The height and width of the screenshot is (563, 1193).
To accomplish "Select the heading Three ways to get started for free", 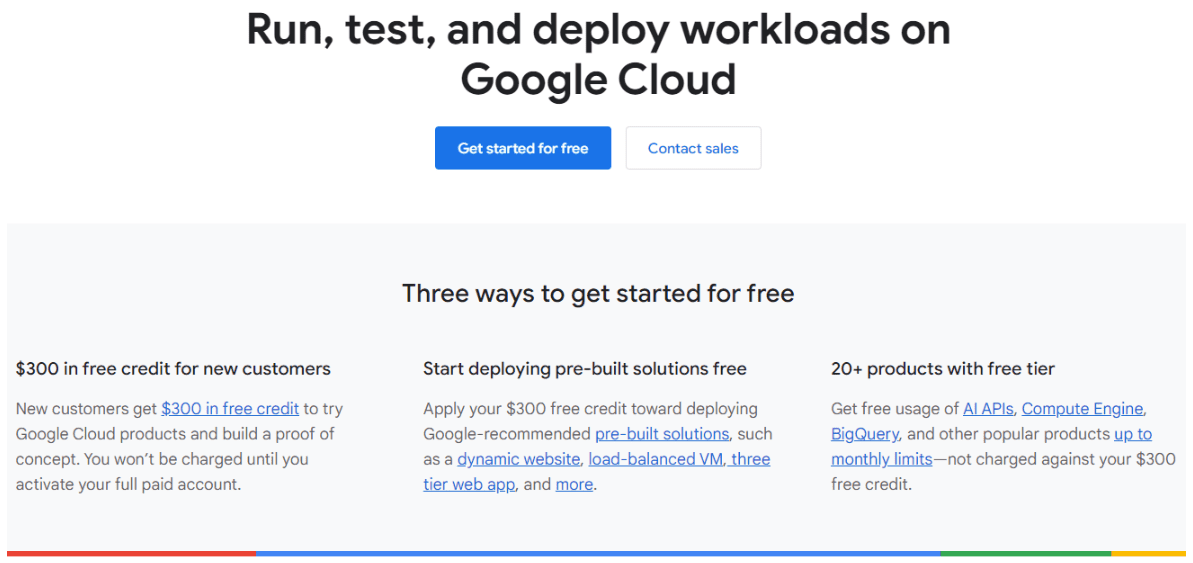I will pos(598,294).
